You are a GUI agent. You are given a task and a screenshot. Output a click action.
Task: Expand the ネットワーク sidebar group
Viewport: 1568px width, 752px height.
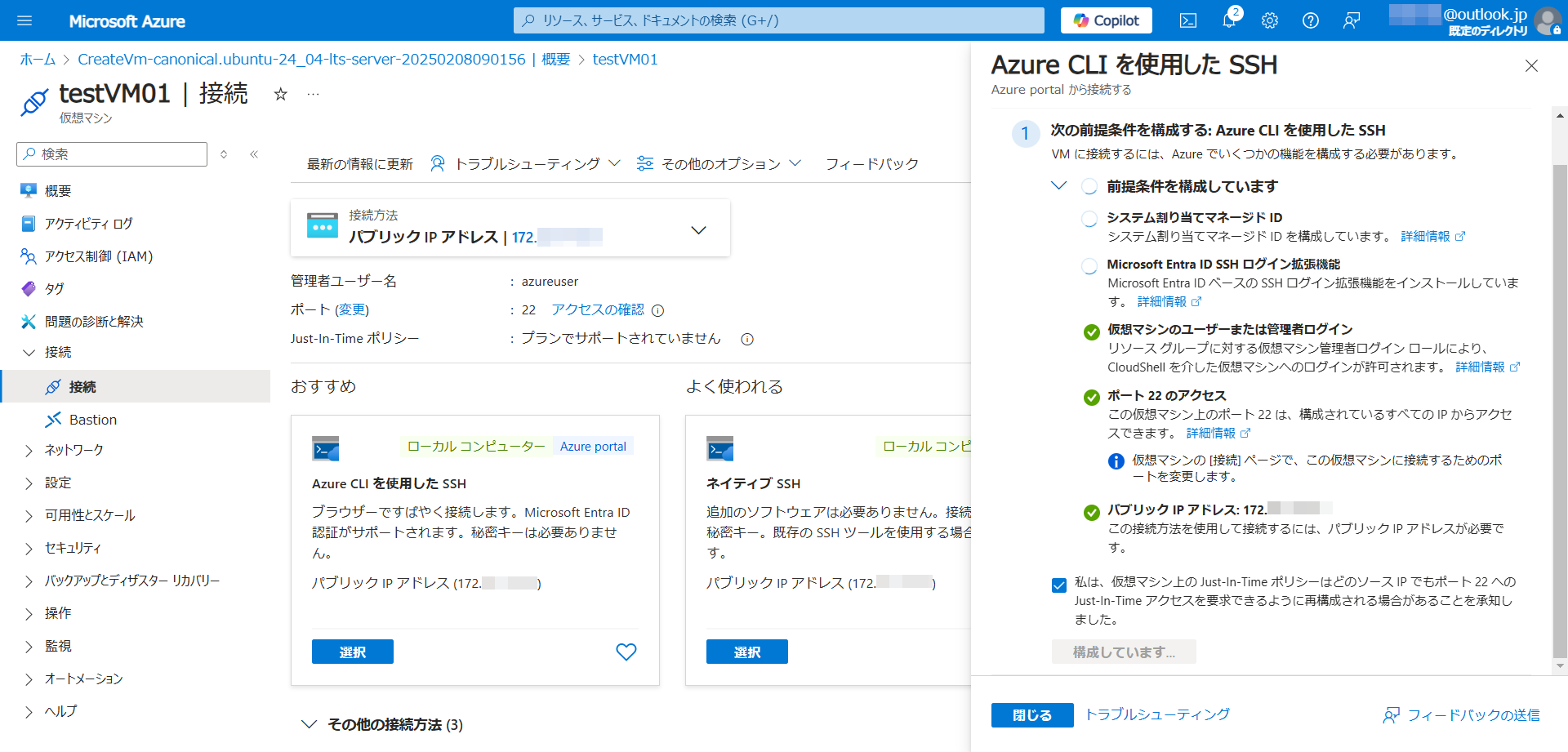pyautogui.click(x=29, y=450)
